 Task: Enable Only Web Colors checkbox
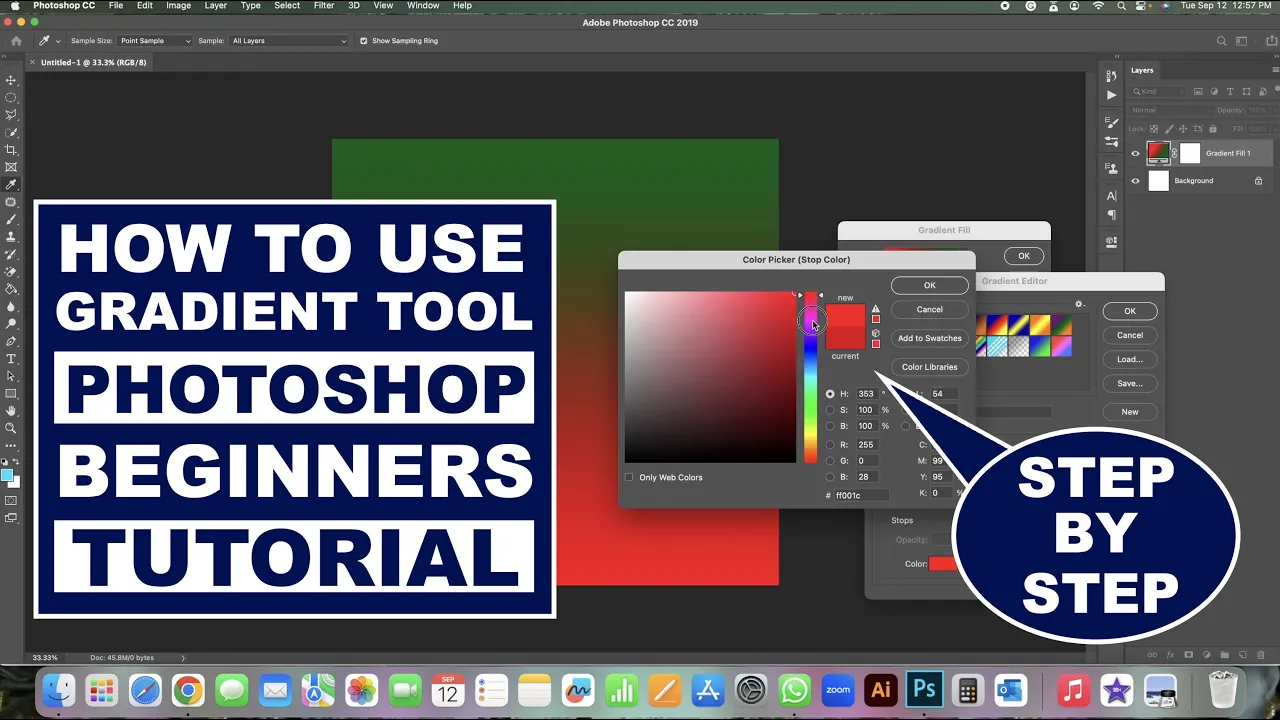tap(629, 477)
